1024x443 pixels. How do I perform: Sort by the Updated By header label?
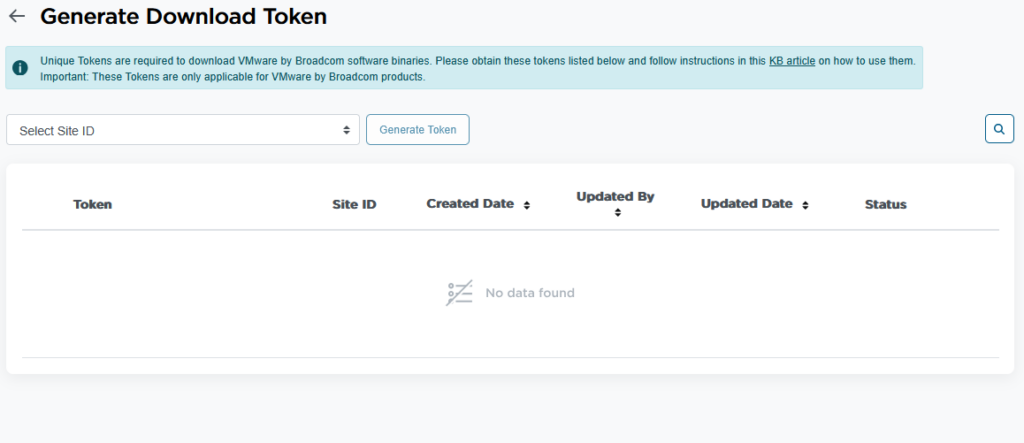(615, 196)
